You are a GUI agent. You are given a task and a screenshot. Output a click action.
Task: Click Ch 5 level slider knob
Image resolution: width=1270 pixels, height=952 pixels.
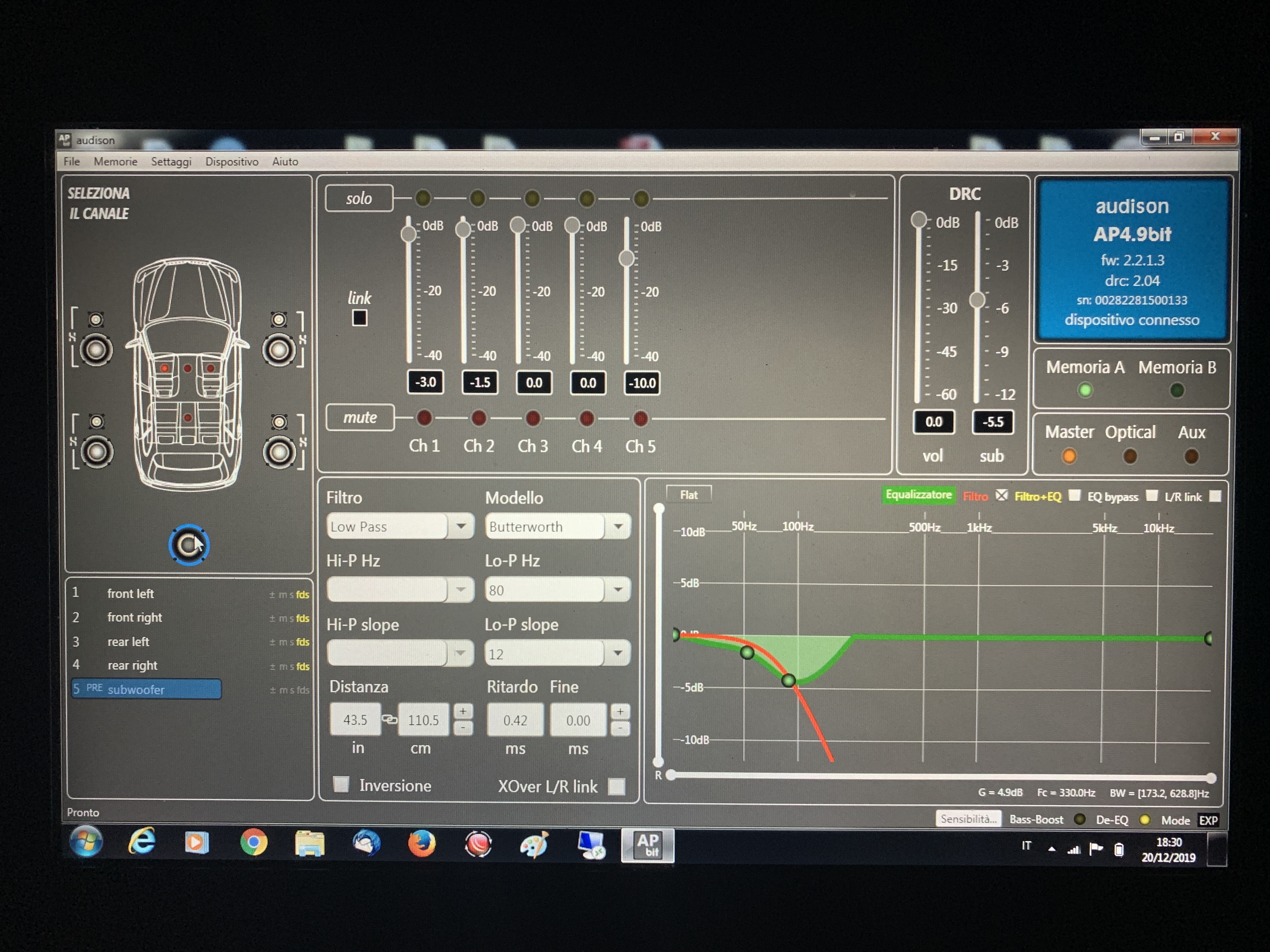pos(626,258)
